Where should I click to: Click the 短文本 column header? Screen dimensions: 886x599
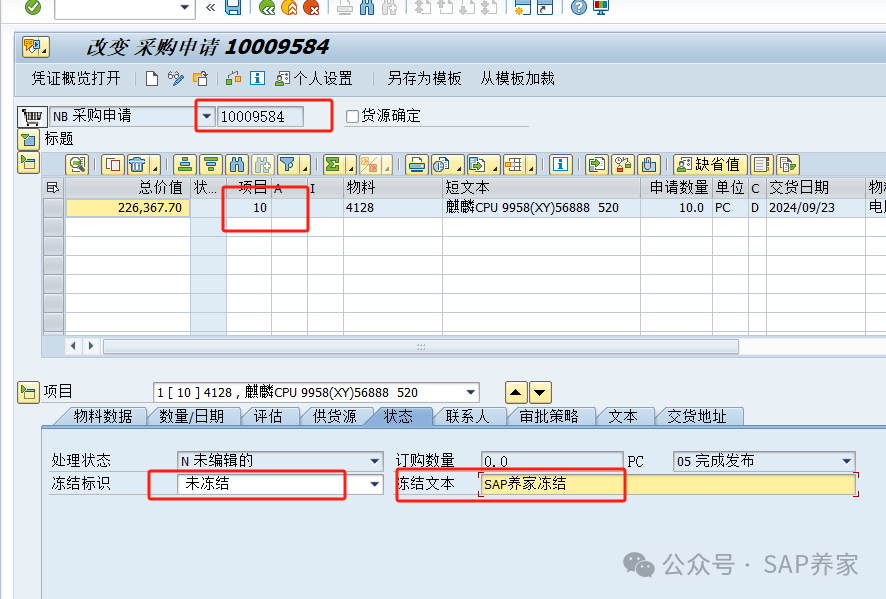click(541, 188)
